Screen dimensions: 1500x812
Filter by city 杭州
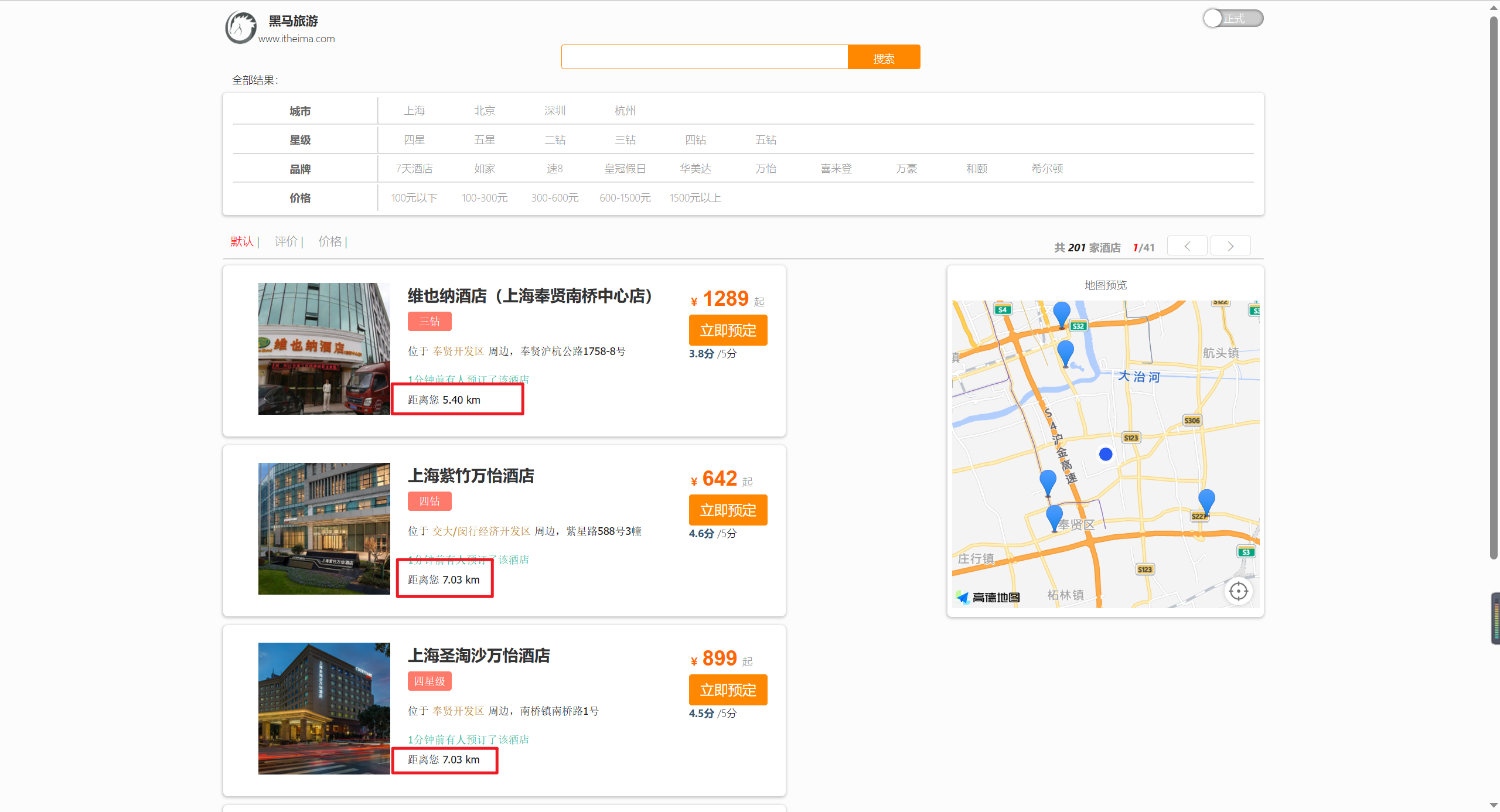pos(625,110)
